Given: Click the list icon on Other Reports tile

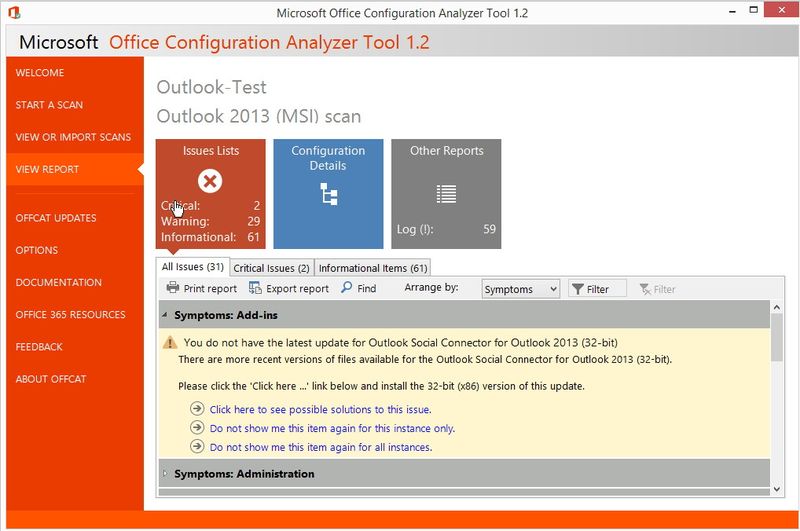Looking at the screenshot, I should [446, 194].
